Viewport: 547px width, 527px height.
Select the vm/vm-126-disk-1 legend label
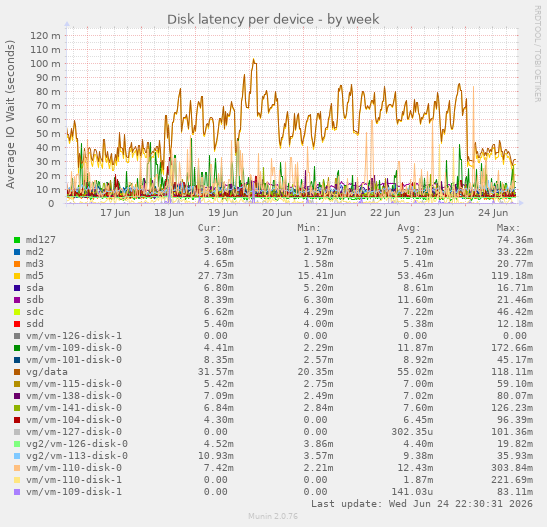coord(74,336)
